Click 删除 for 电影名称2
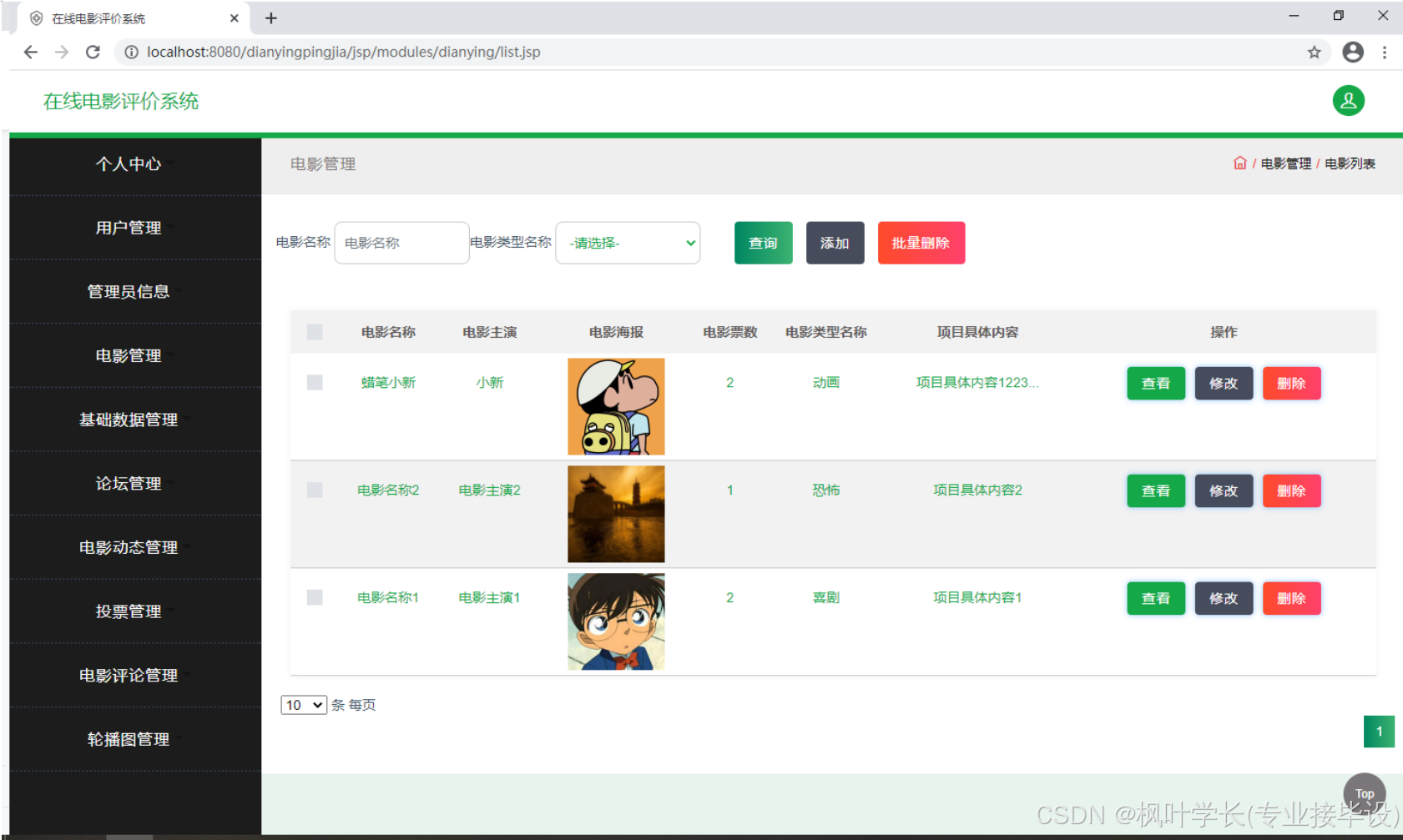Screen dimensions: 1403x840 click(1291, 491)
